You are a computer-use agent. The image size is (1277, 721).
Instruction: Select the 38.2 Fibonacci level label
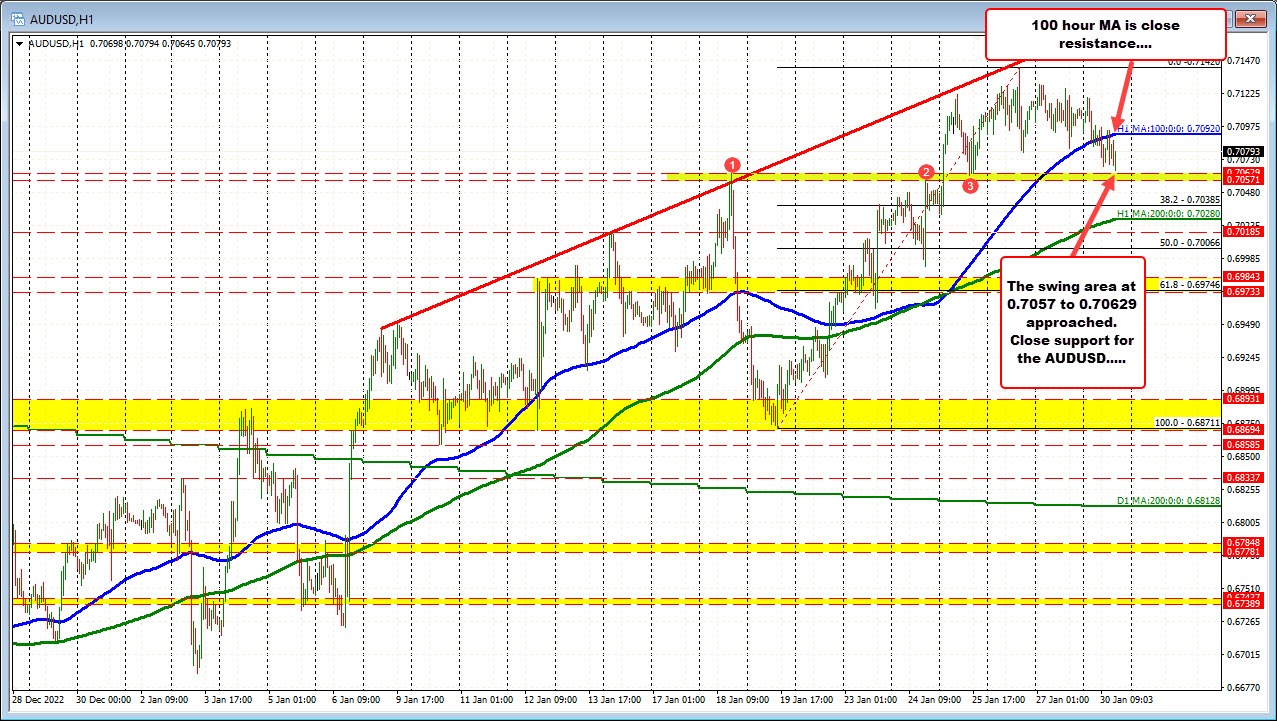point(1190,200)
